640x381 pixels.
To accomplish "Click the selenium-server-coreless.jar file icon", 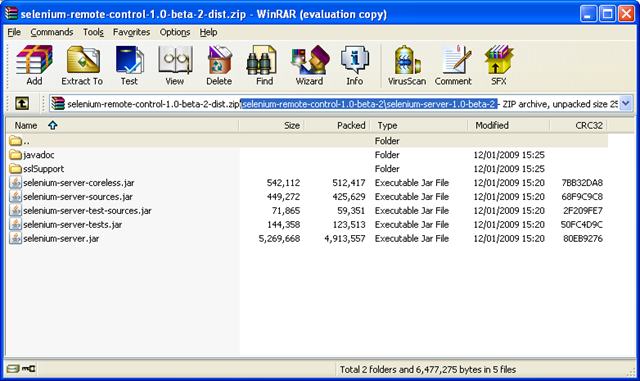I will [16, 183].
